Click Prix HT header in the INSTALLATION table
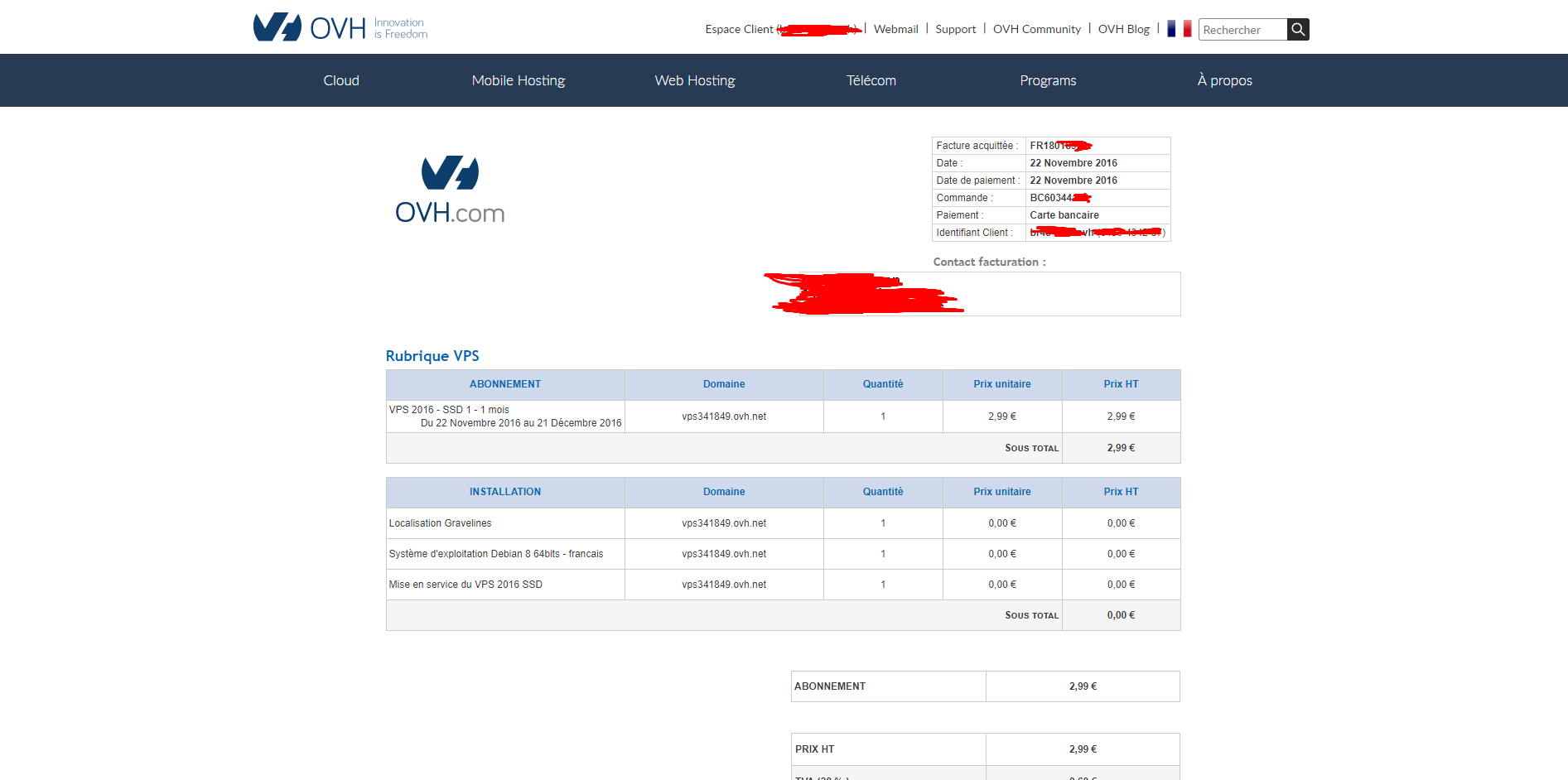The image size is (1568, 780). pyautogui.click(x=1121, y=492)
